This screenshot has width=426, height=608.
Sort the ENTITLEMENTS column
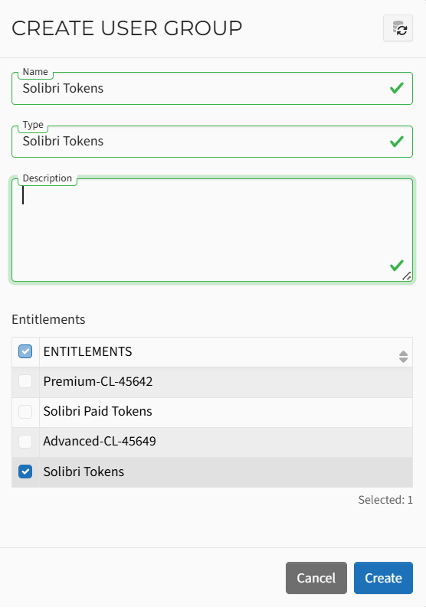(403, 356)
